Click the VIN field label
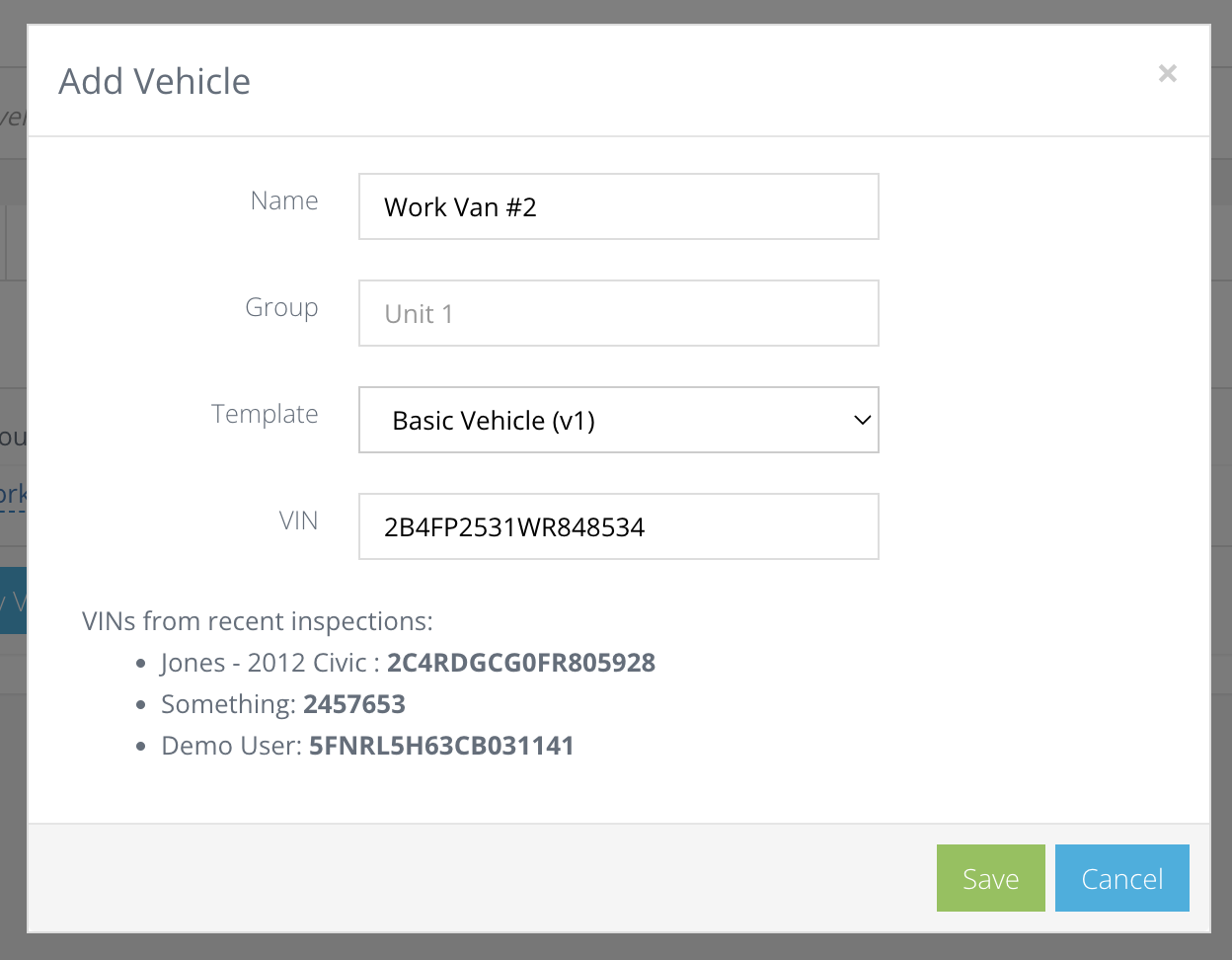Image resolution: width=1232 pixels, height=960 pixels. pyautogui.click(x=298, y=520)
